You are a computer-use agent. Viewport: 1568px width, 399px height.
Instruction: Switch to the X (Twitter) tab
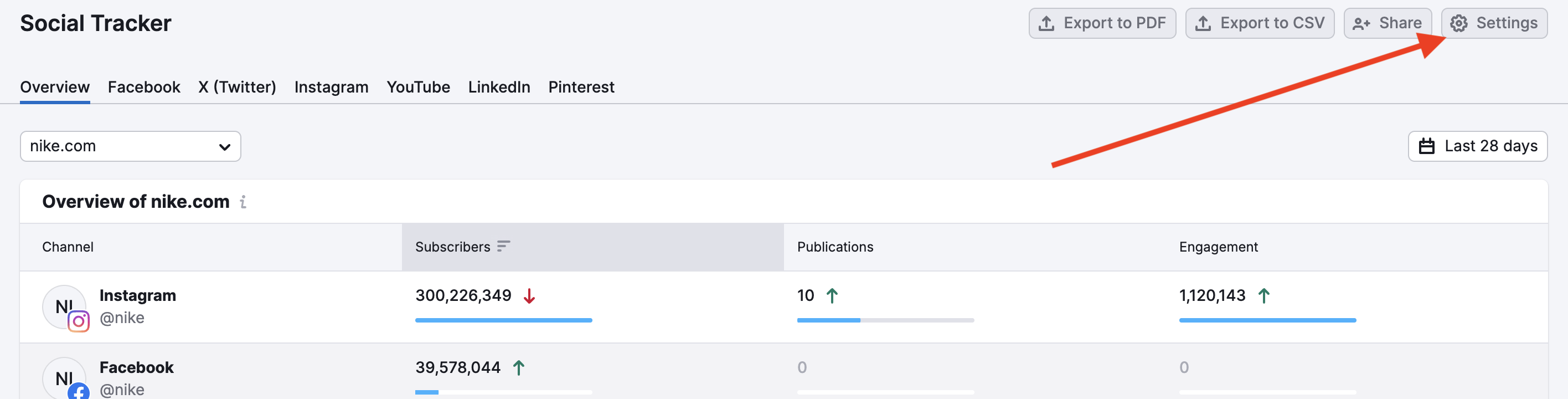pyautogui.click(x=237, y=87)
